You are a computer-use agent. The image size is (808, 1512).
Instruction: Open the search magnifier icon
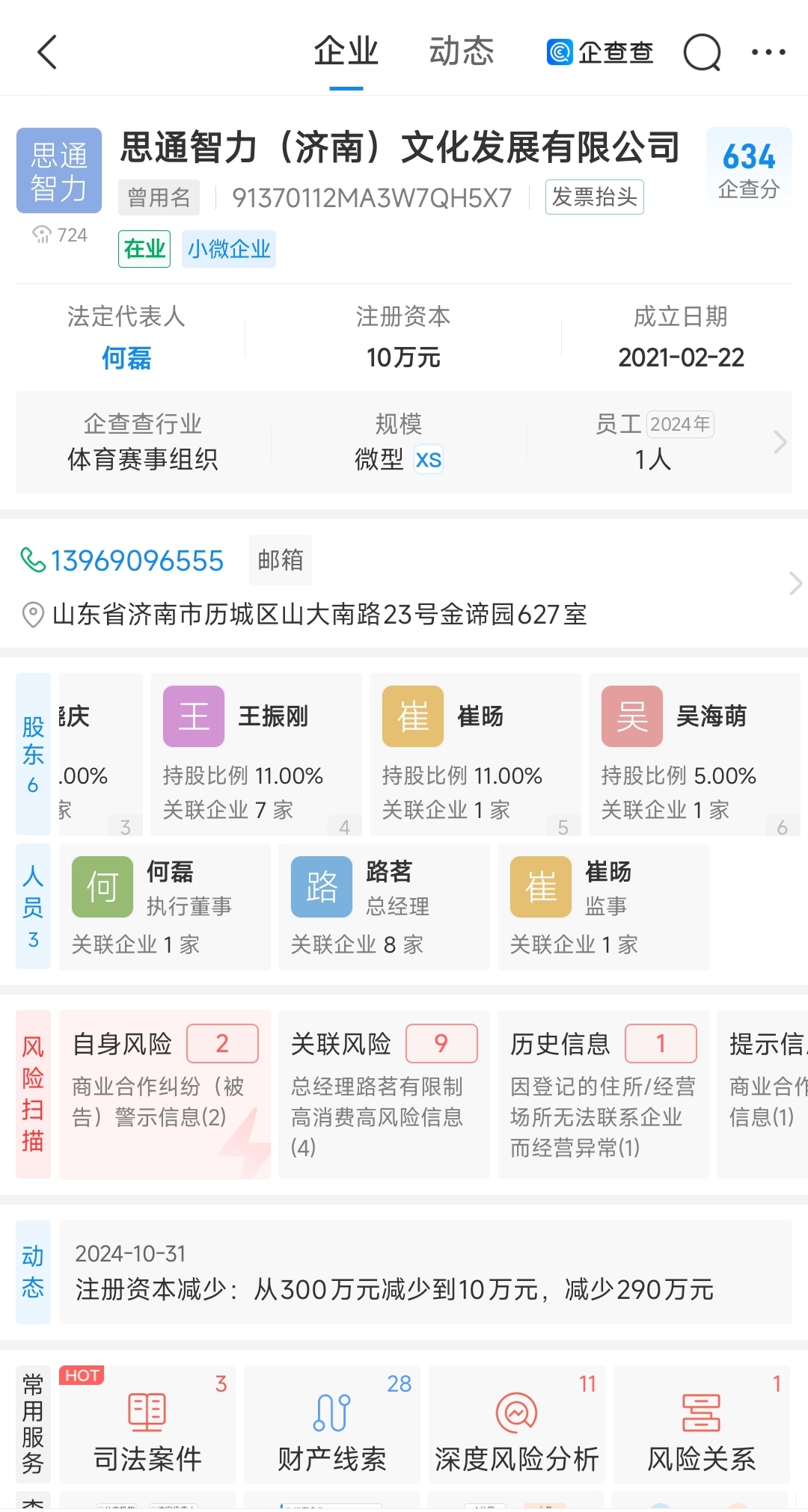click(x=702, y=52)
